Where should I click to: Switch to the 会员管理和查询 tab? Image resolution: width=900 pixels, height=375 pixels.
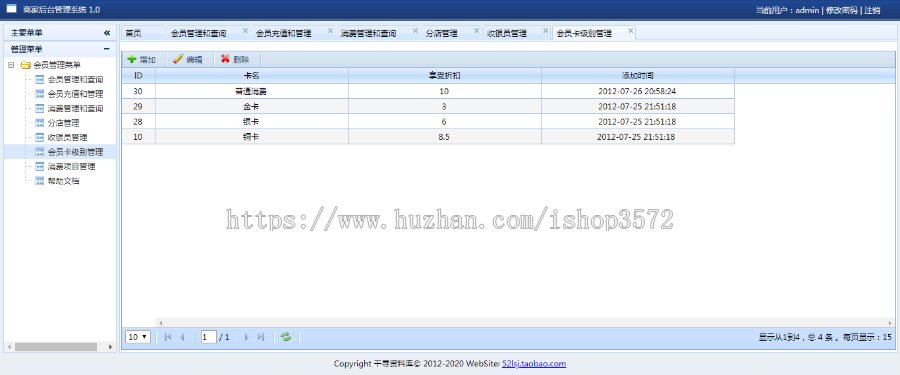(x=199, y=33)
